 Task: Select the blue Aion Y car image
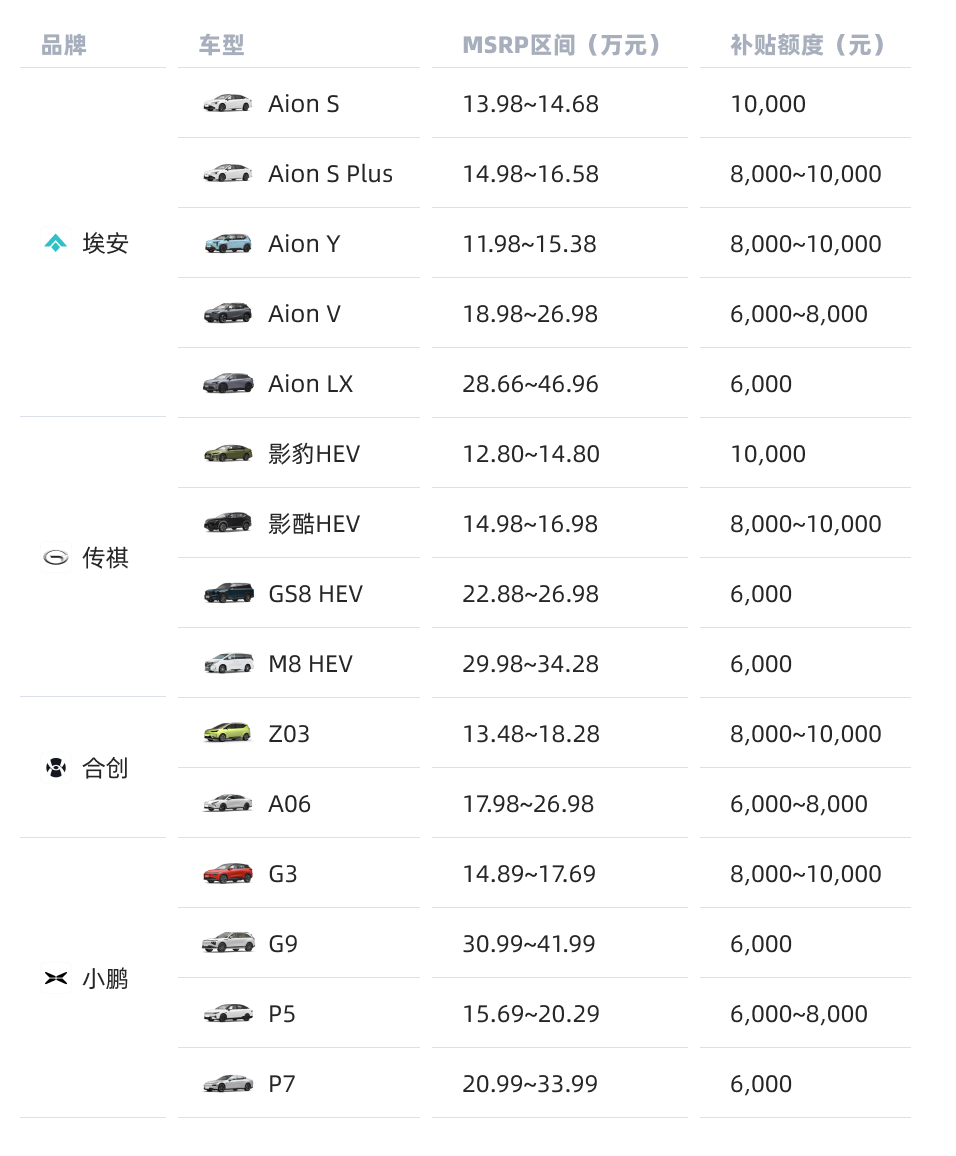point(228,243)
